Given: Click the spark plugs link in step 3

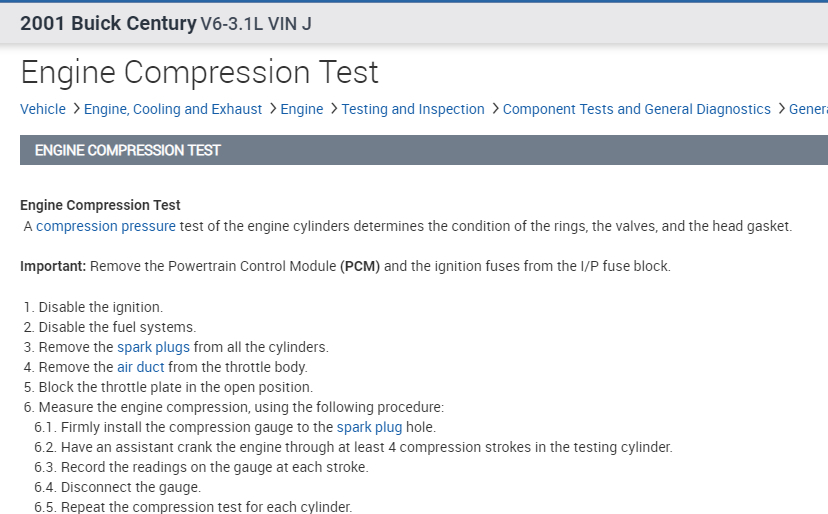Looking at the screenshot, I should pos(153,347).
